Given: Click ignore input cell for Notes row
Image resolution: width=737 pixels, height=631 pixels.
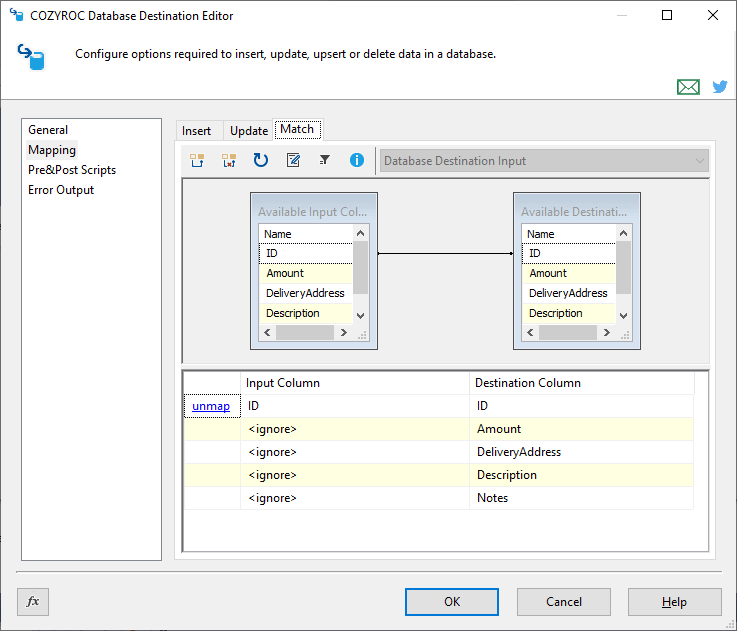Looking at the screenshot, I should (x=355, y=498).
